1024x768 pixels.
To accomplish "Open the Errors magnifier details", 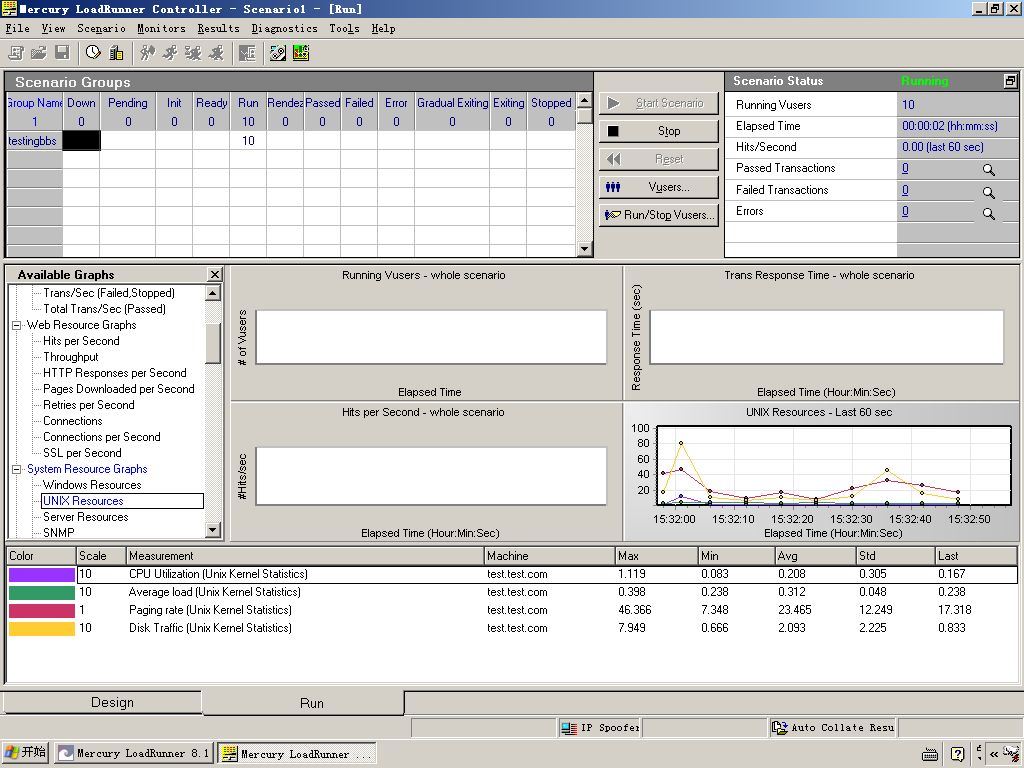I will point(989,214).
